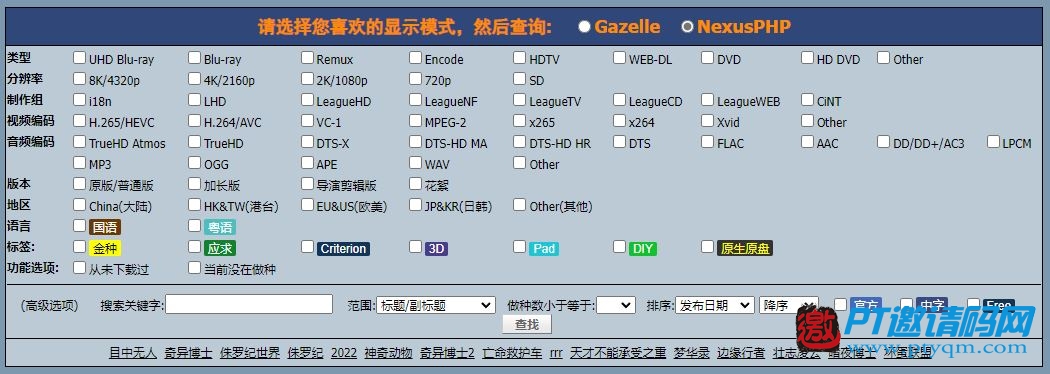Open the 目中无人 quick search link
1050x374 pixels.
coord(133,353)
